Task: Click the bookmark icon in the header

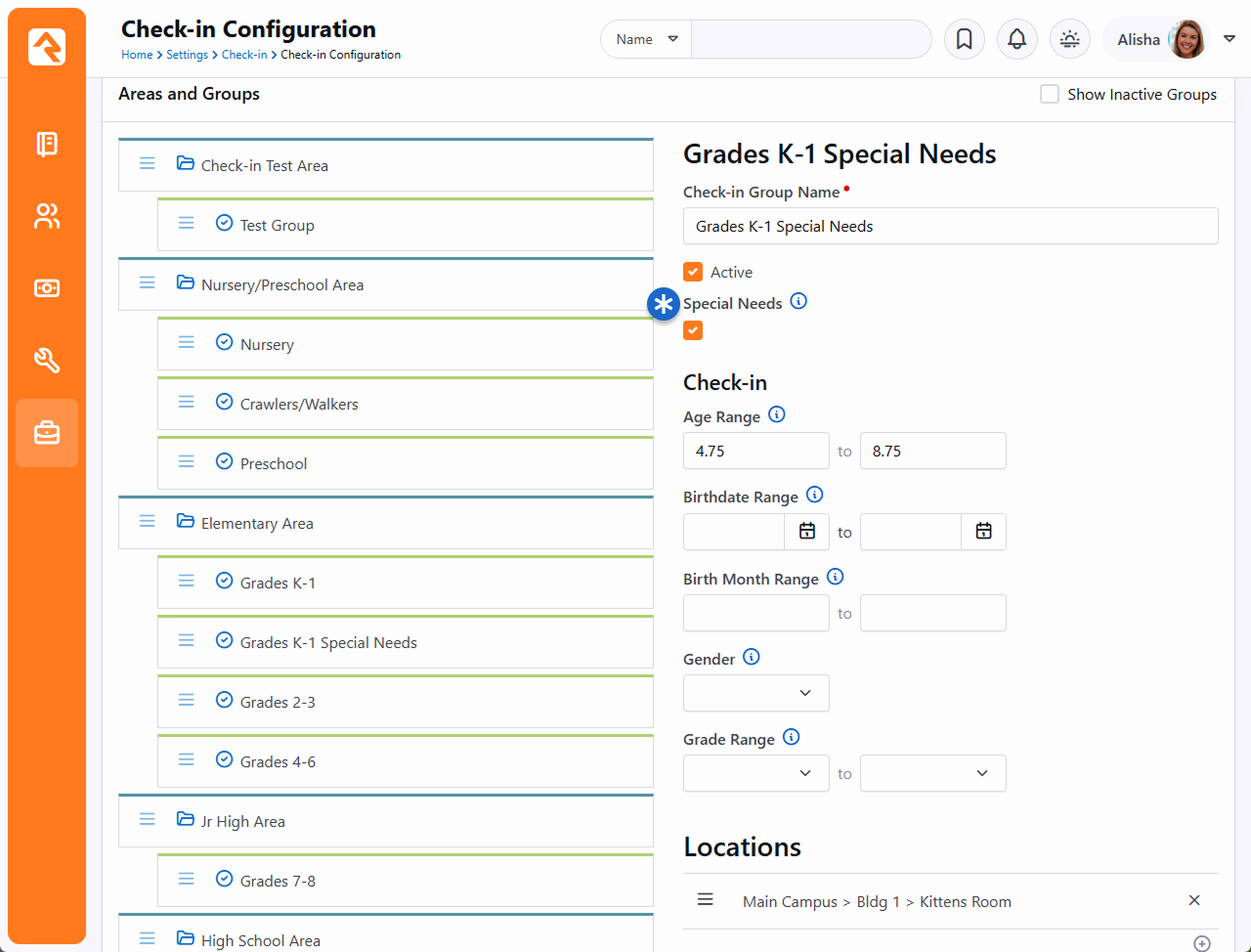Action: (x=964, y=39)
